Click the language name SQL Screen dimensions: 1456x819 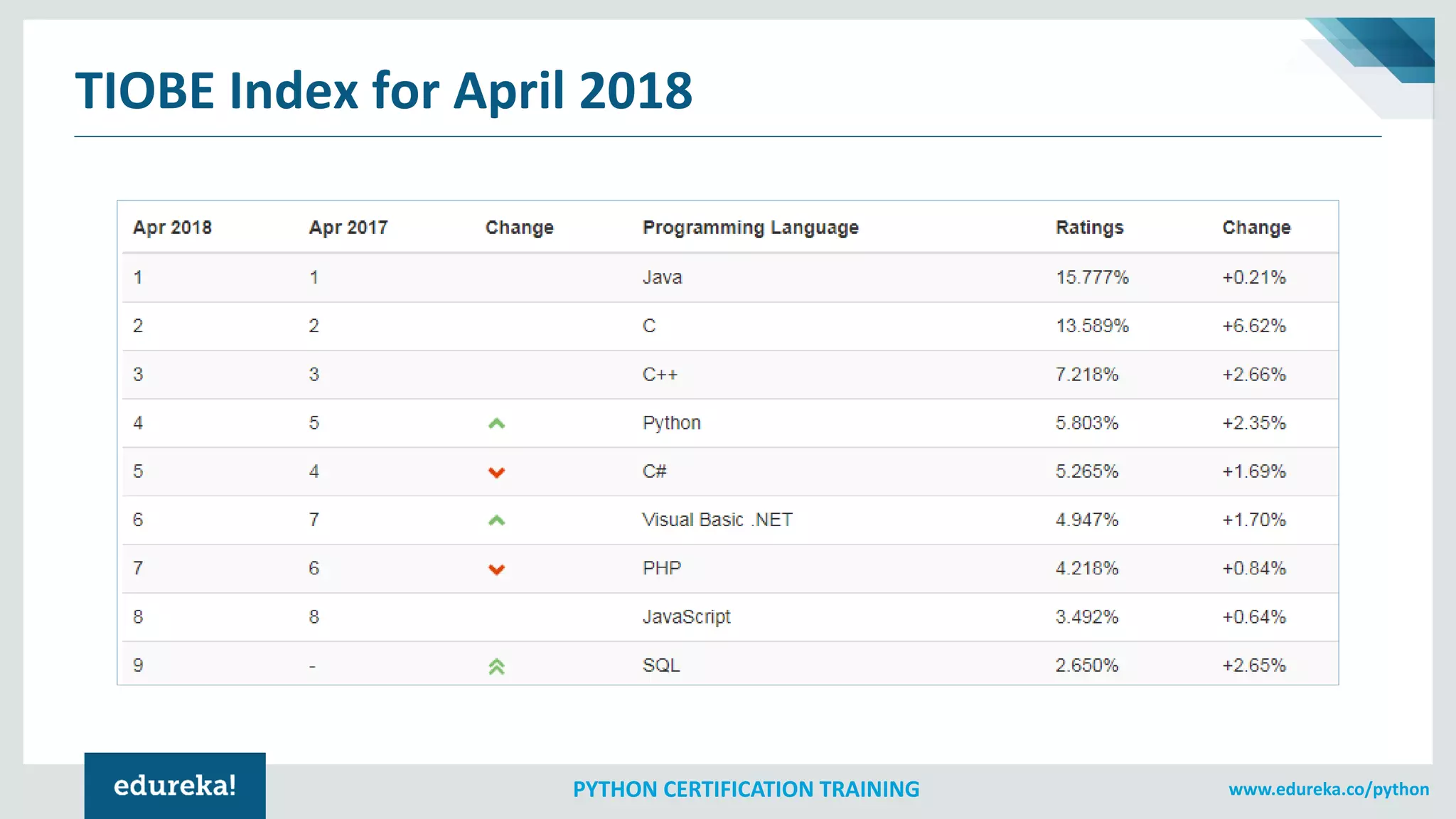661,665
